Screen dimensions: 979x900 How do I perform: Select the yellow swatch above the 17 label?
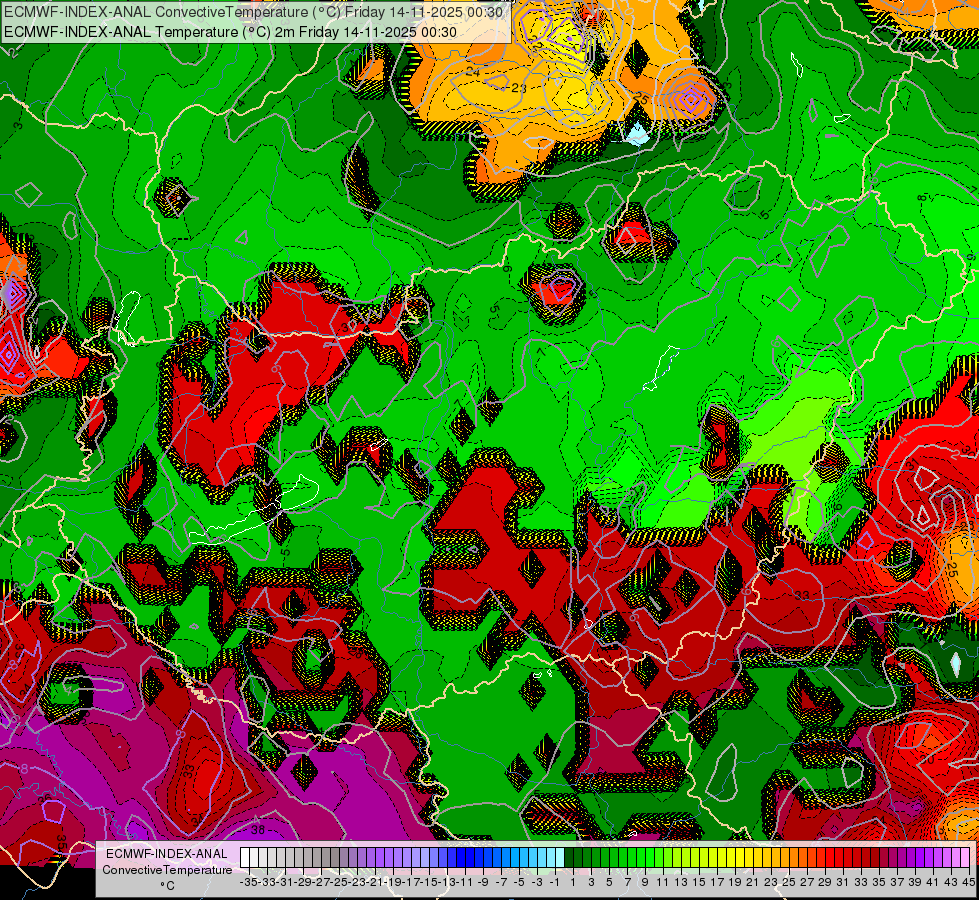[x=713, y=857]
